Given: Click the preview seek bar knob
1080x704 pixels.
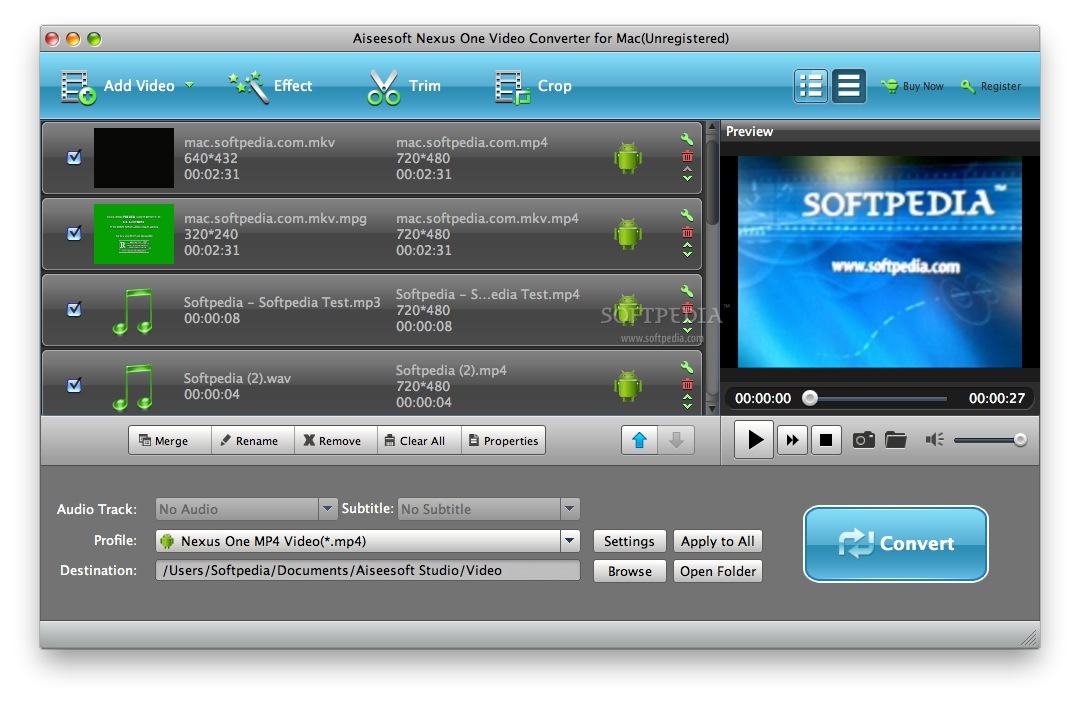Looking at the screenshot, I should pos(810,397).
